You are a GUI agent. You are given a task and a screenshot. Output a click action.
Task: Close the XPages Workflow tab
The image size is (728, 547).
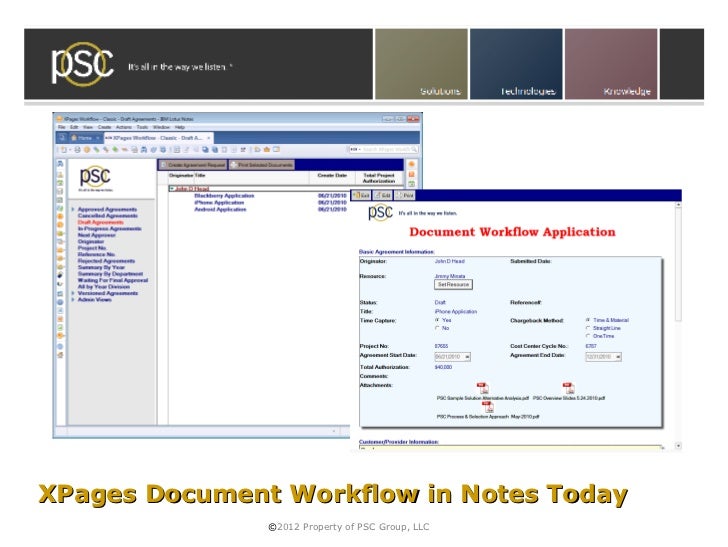[x=208, y=138]
